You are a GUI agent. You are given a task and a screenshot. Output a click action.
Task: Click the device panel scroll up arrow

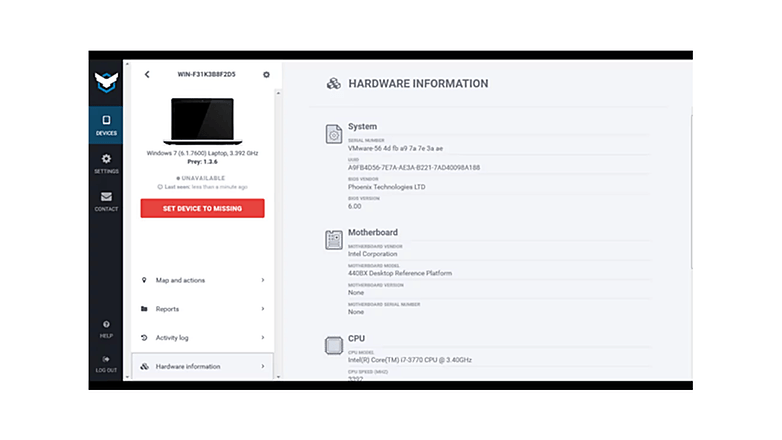tap(278, 93)
